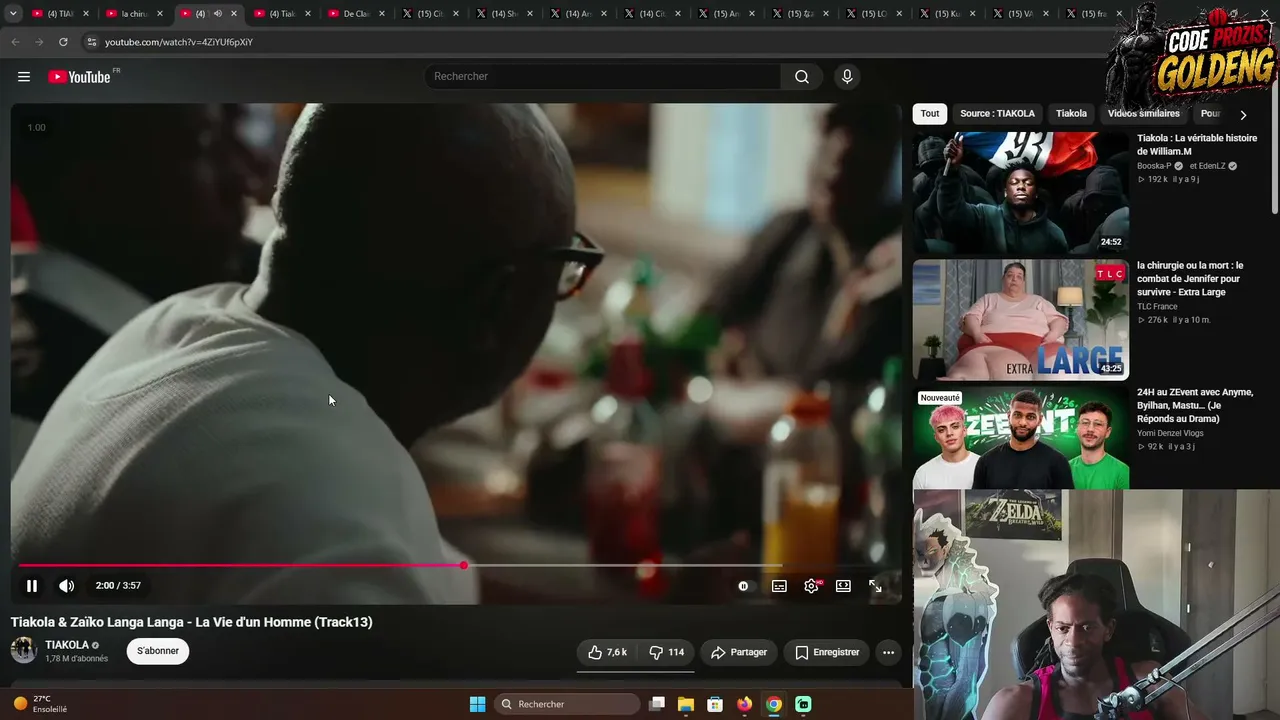Like the video with thumbs up

coord(608,652)
